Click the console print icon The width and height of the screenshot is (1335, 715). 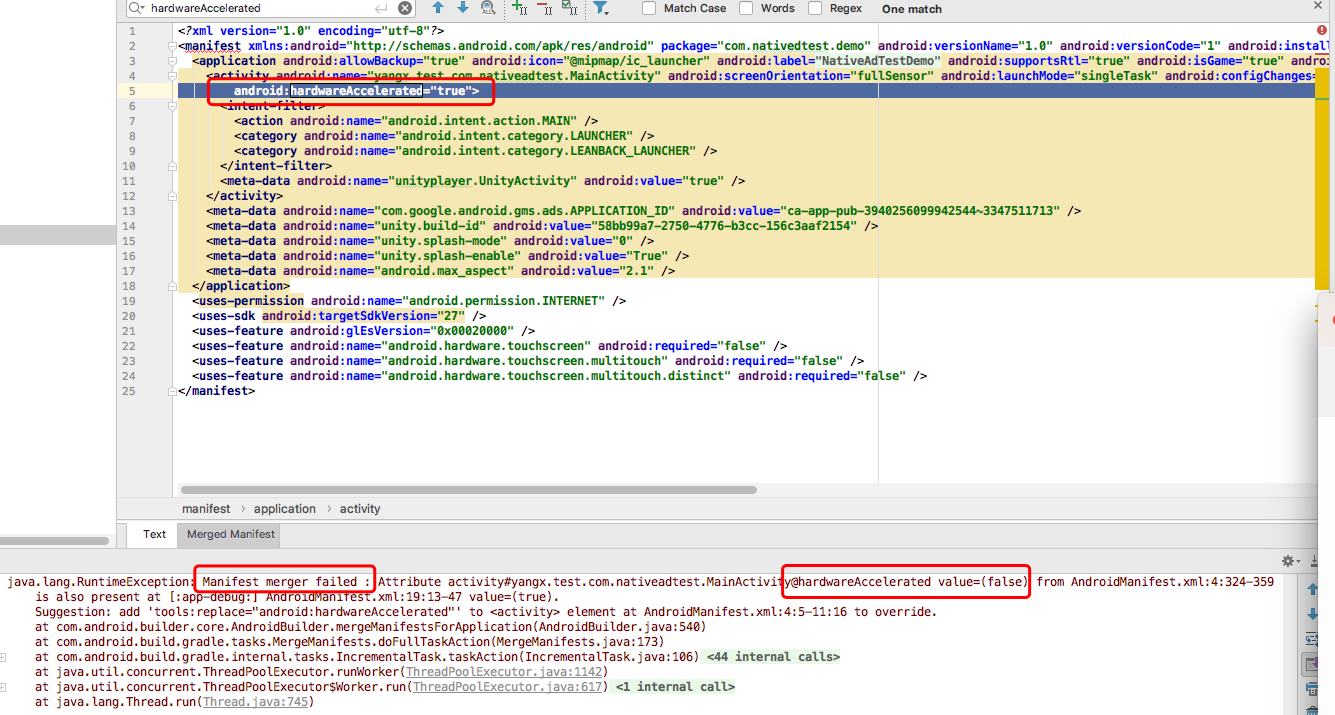pos(1314,690)
